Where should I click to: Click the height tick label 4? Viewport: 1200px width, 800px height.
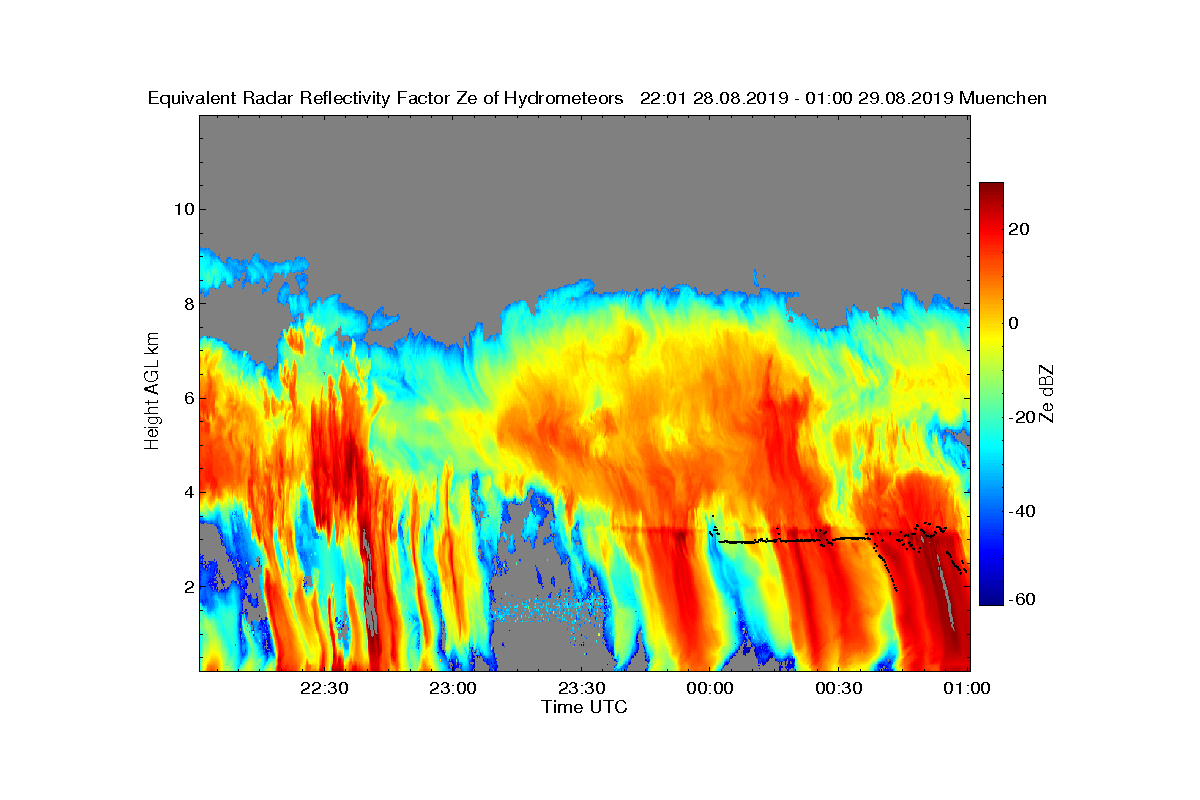[188, 492]
